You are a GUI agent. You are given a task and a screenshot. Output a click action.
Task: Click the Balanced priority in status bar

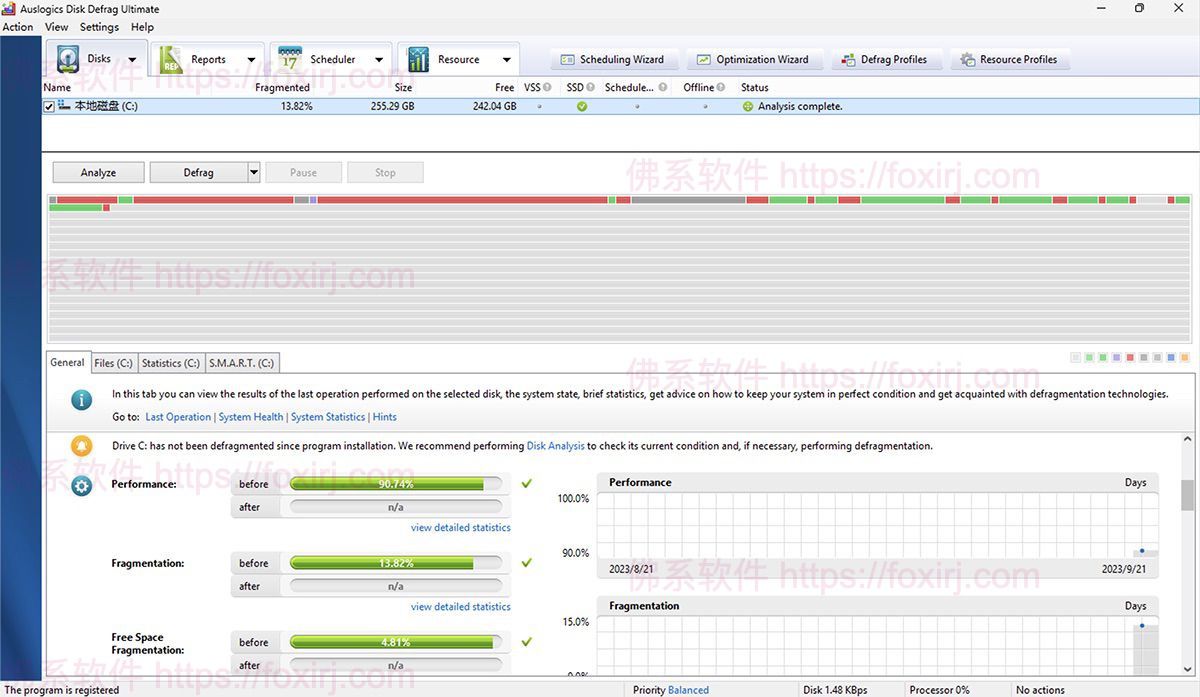pos(689,689)
